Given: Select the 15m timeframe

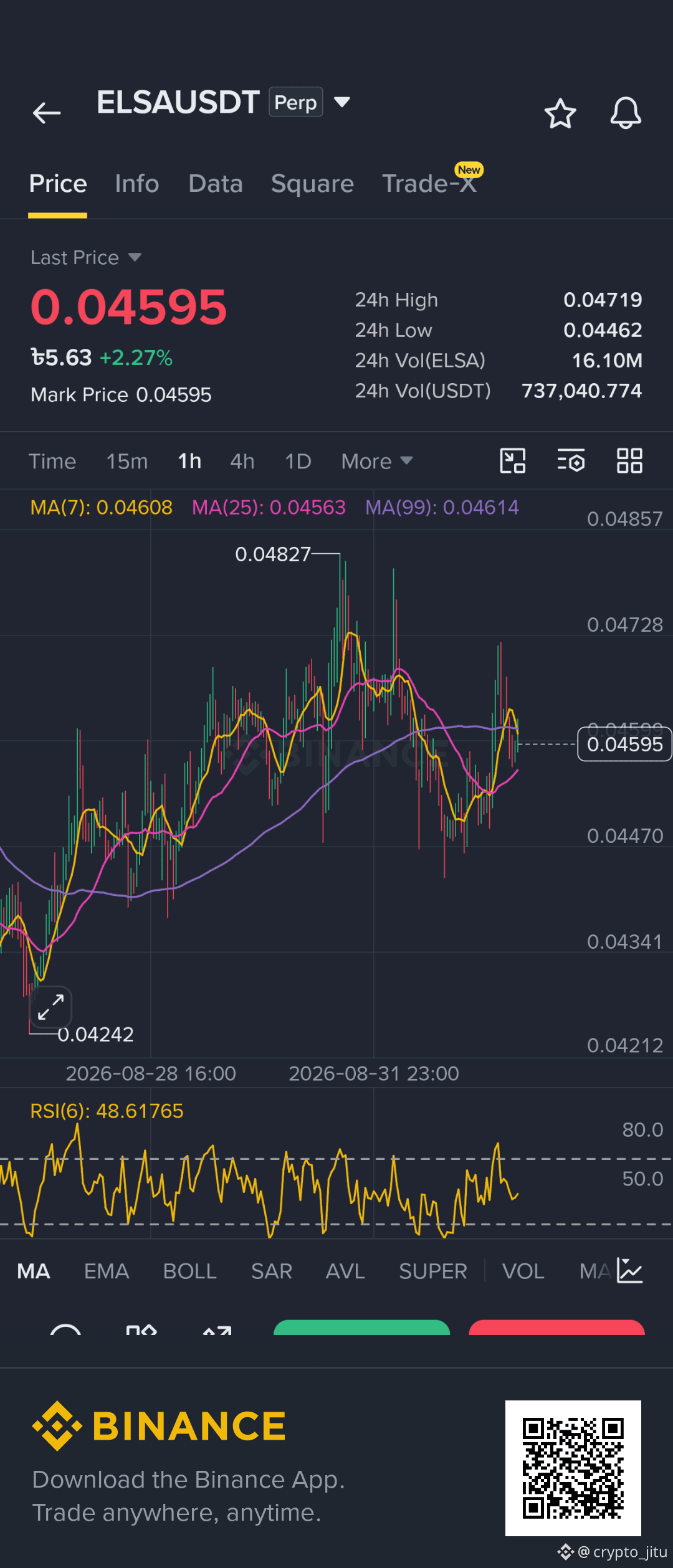Looking at the screenshot, I should [127, 462].
